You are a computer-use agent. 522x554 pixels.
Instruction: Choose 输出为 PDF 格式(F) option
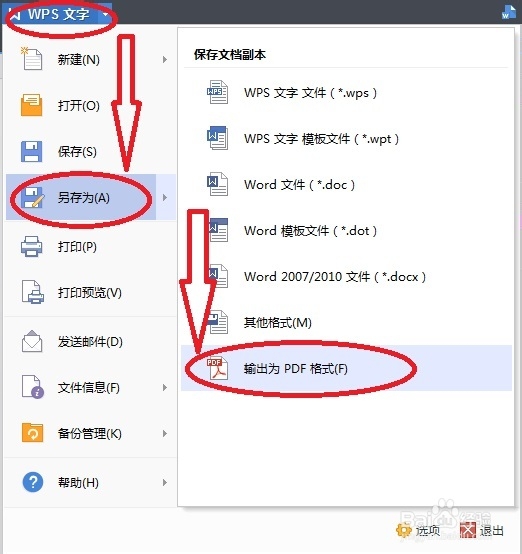[x=346, y=368]
